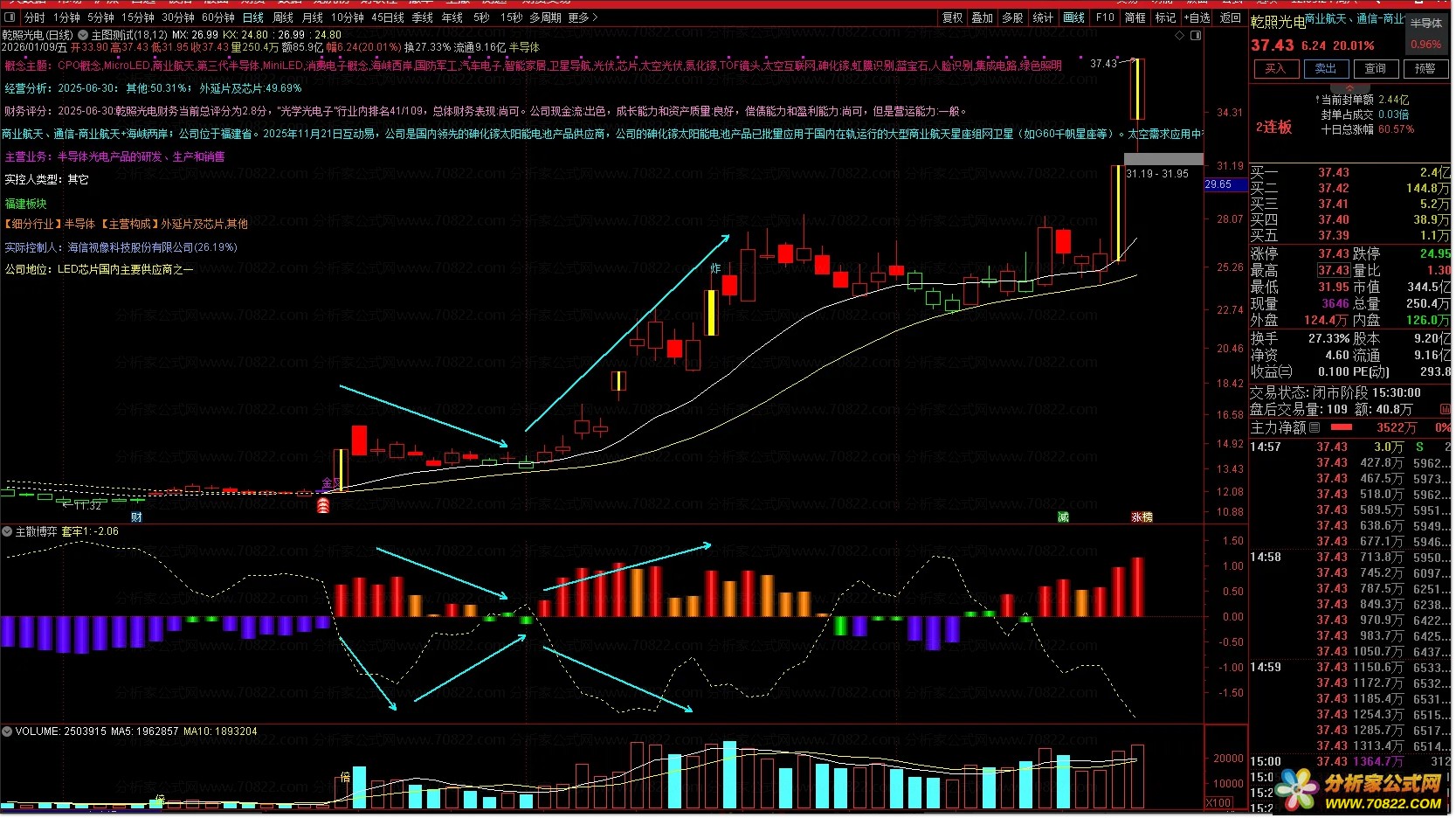Click the X100 volume scale label
1456x818 pixels.
pyautogui.click(x=1218, y=803)
